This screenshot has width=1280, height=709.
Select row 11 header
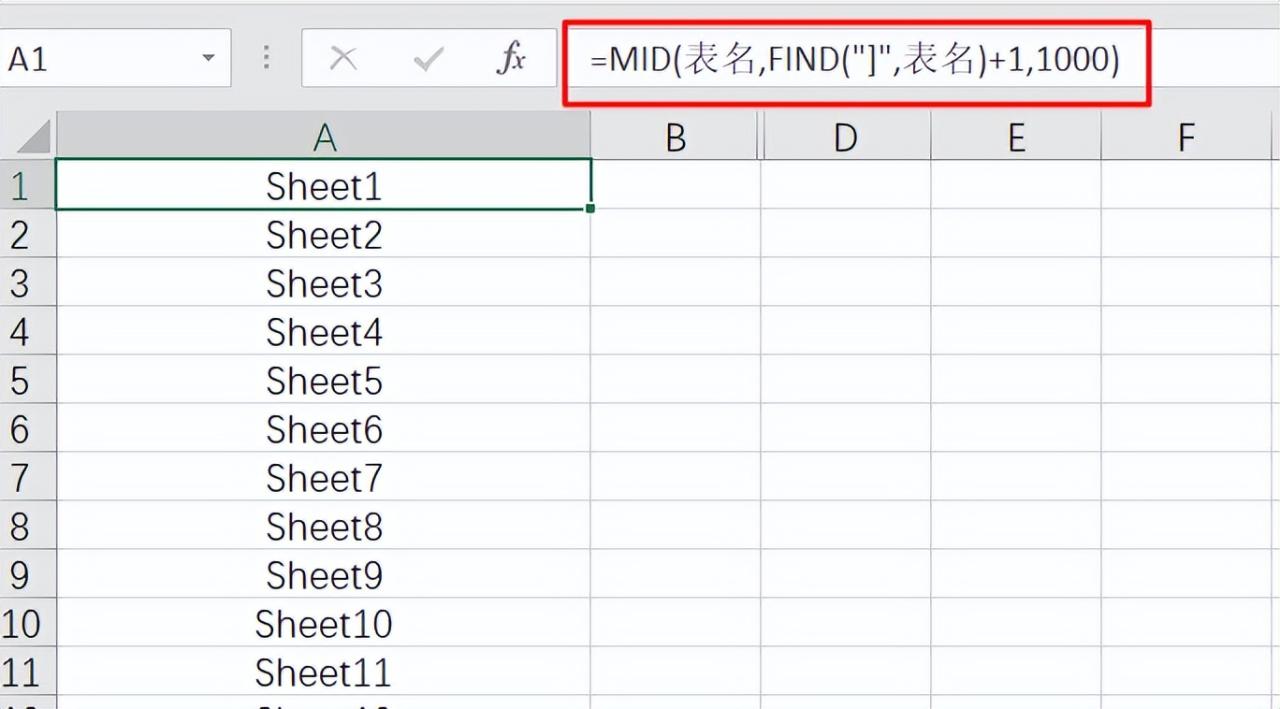click(x=28, y=672)
